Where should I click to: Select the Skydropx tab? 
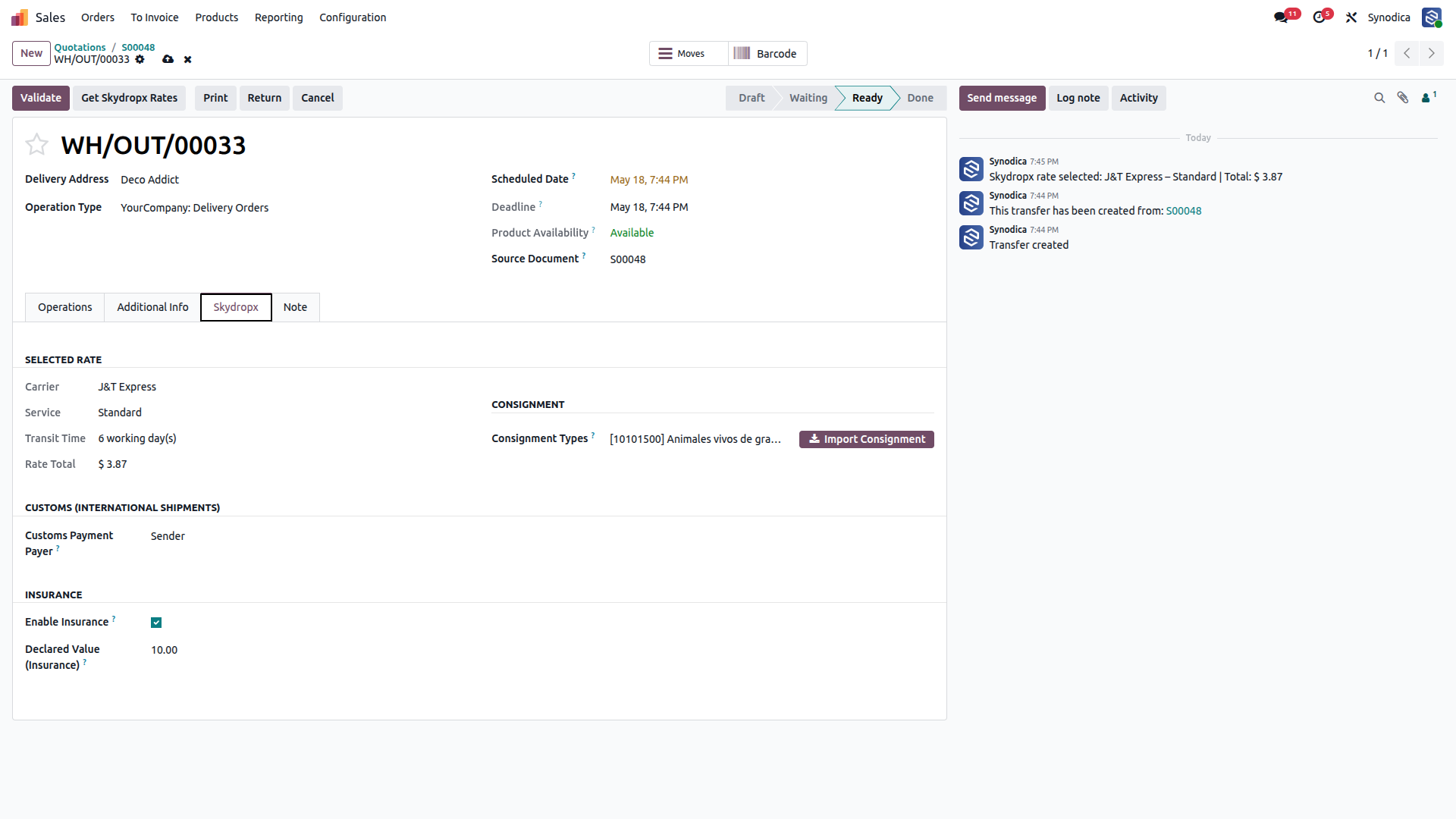[x=236, y=307]
